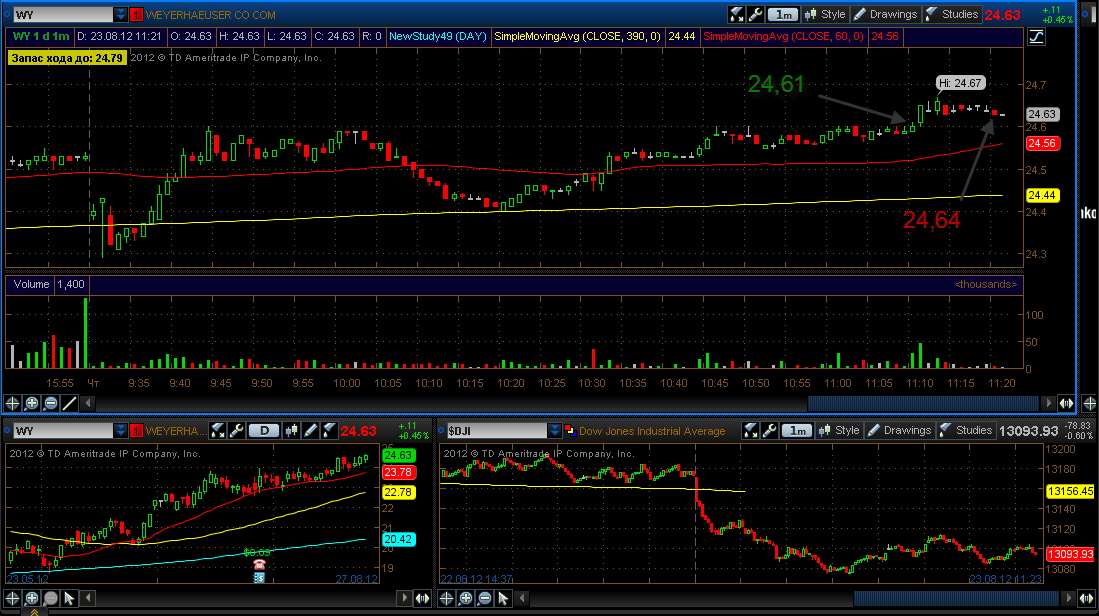Open the pencil Drawings icon on WY daily chart

pyautogui.click(x=310, y=430)
